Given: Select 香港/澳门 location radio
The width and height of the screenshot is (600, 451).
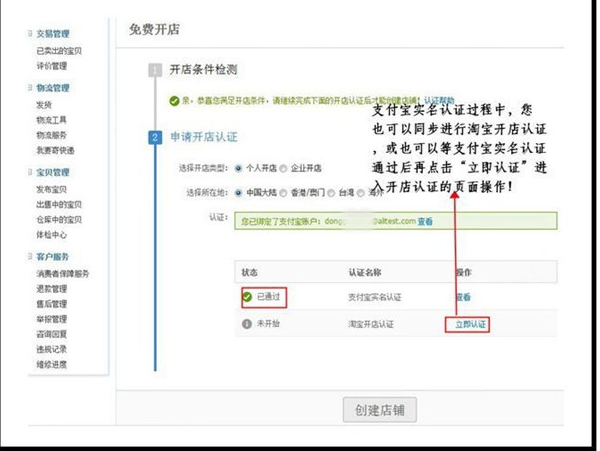Looking at the screenshot, I should click(283, 193).
